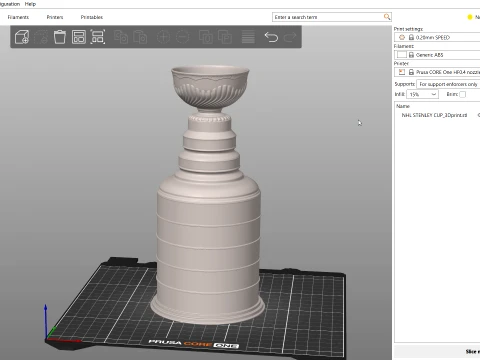Click the yellow mode indicator dot
480x360 pixels.
[470, 17]
